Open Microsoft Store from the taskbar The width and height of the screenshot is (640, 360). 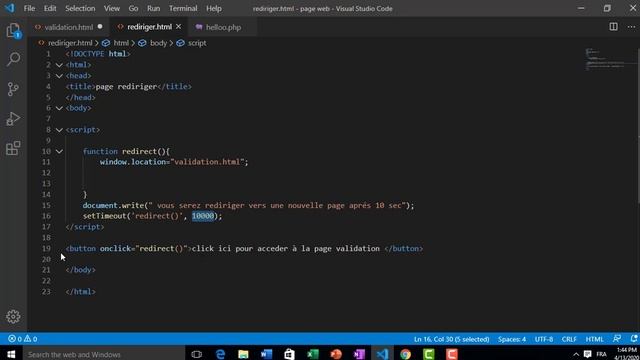[x=289, y=354]
